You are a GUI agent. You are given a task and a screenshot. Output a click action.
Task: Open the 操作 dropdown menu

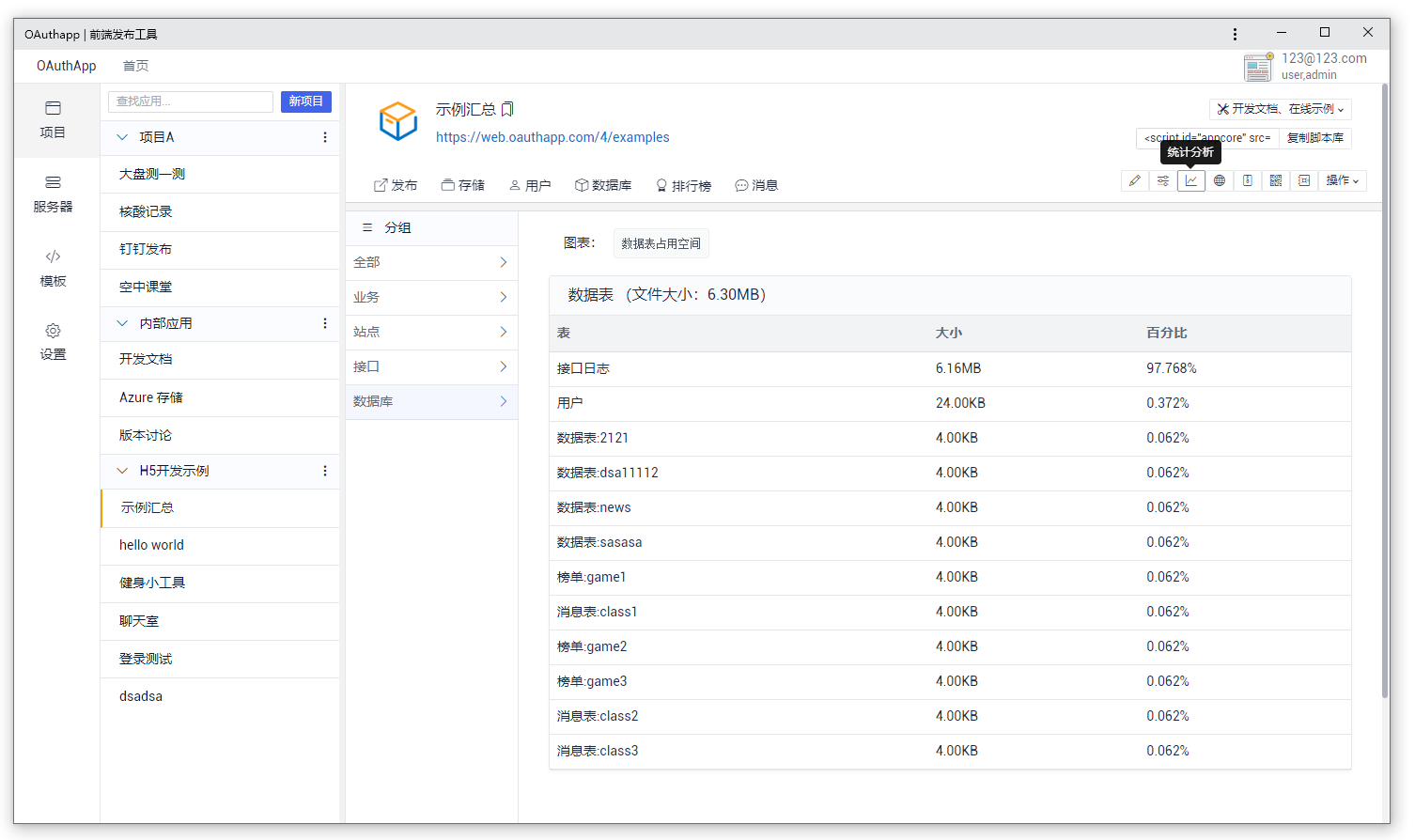(x=1342, y=180)
